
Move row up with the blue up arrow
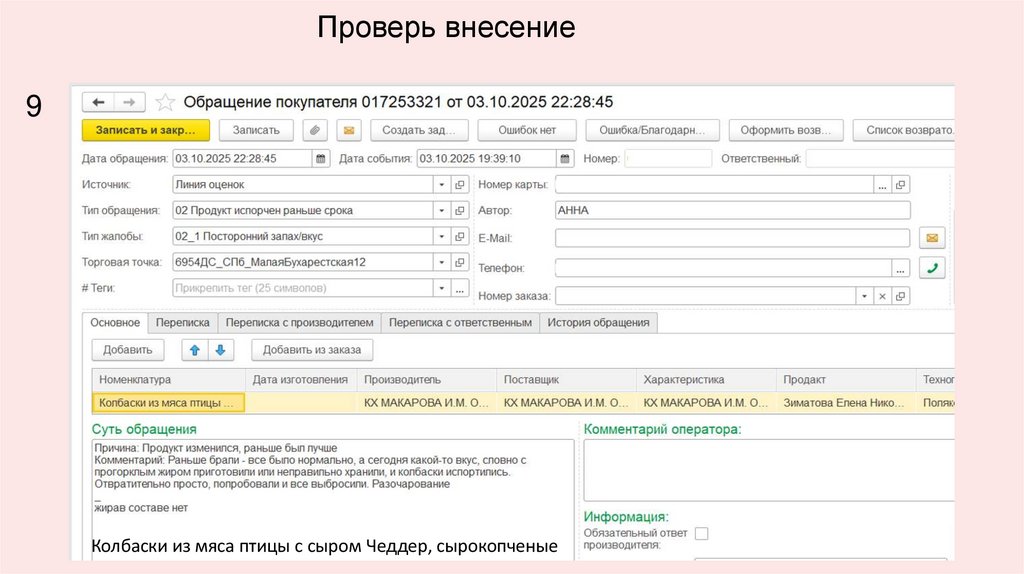pos(195,350)
